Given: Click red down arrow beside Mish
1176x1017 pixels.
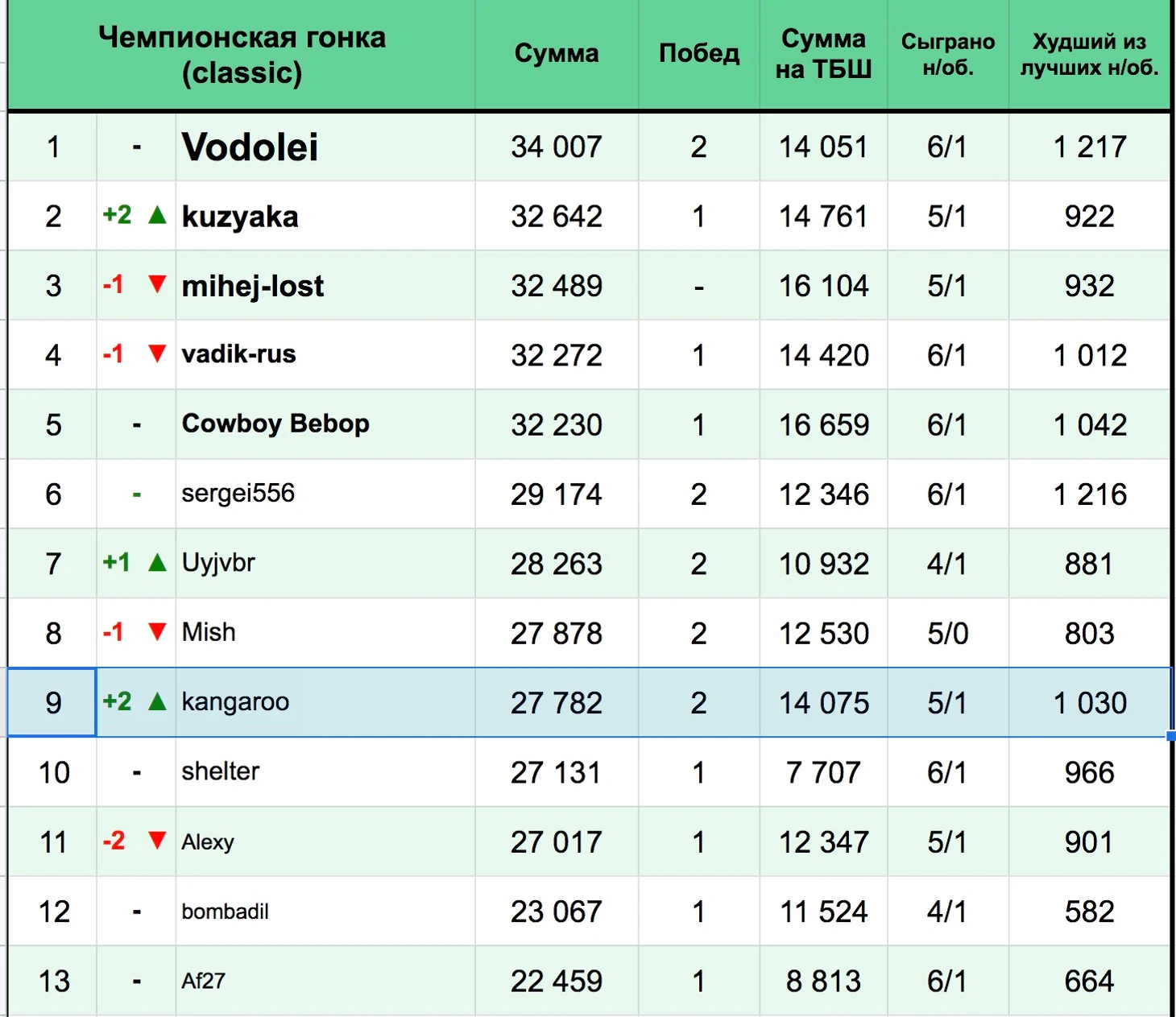Looking at the screenshot, I should [158, 632].
